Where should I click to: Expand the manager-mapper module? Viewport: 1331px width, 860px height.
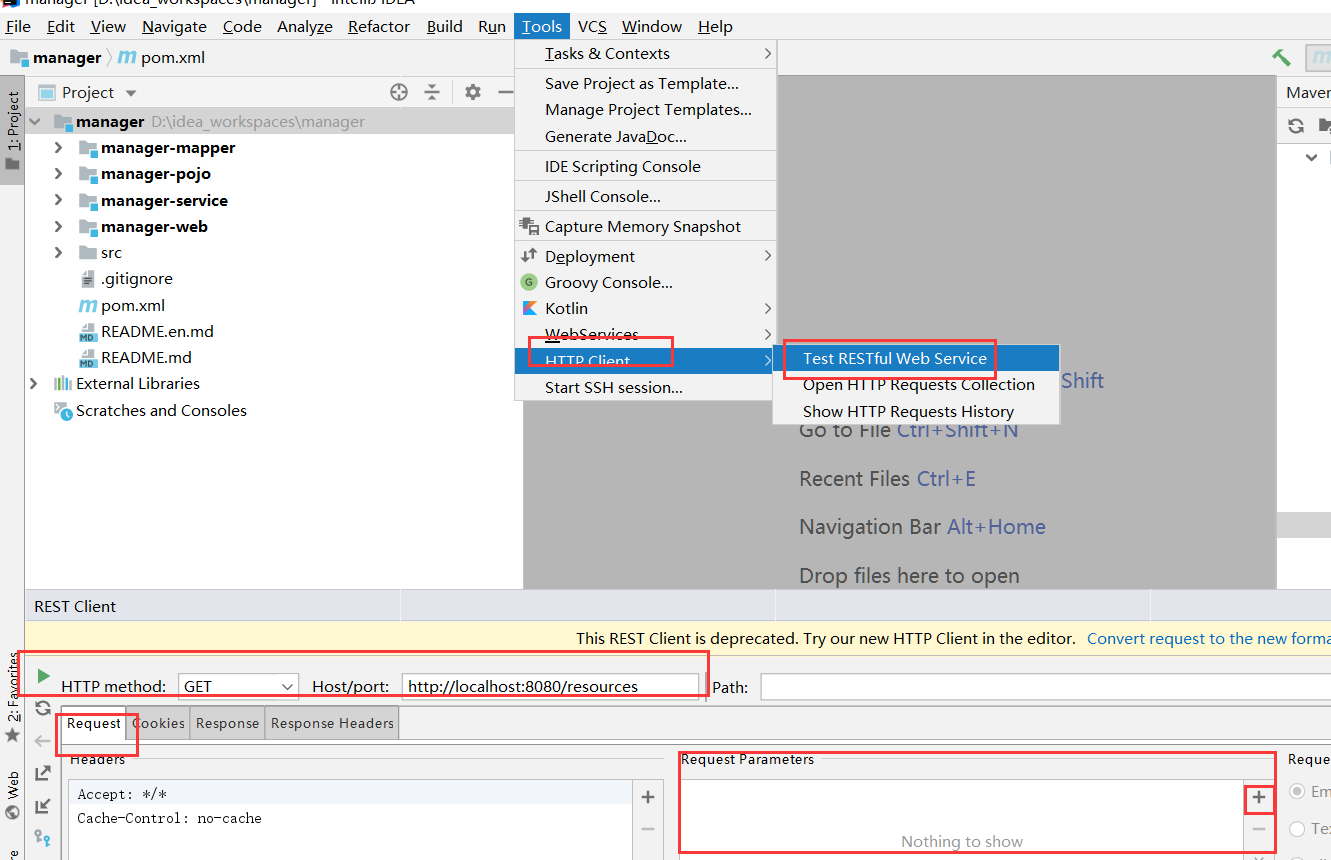tap(58, 148)
